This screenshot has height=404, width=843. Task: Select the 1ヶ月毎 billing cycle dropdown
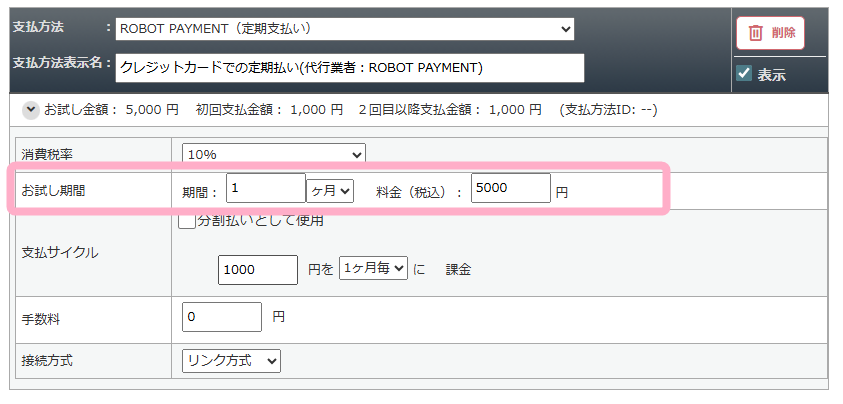click(x=373, y=268)
